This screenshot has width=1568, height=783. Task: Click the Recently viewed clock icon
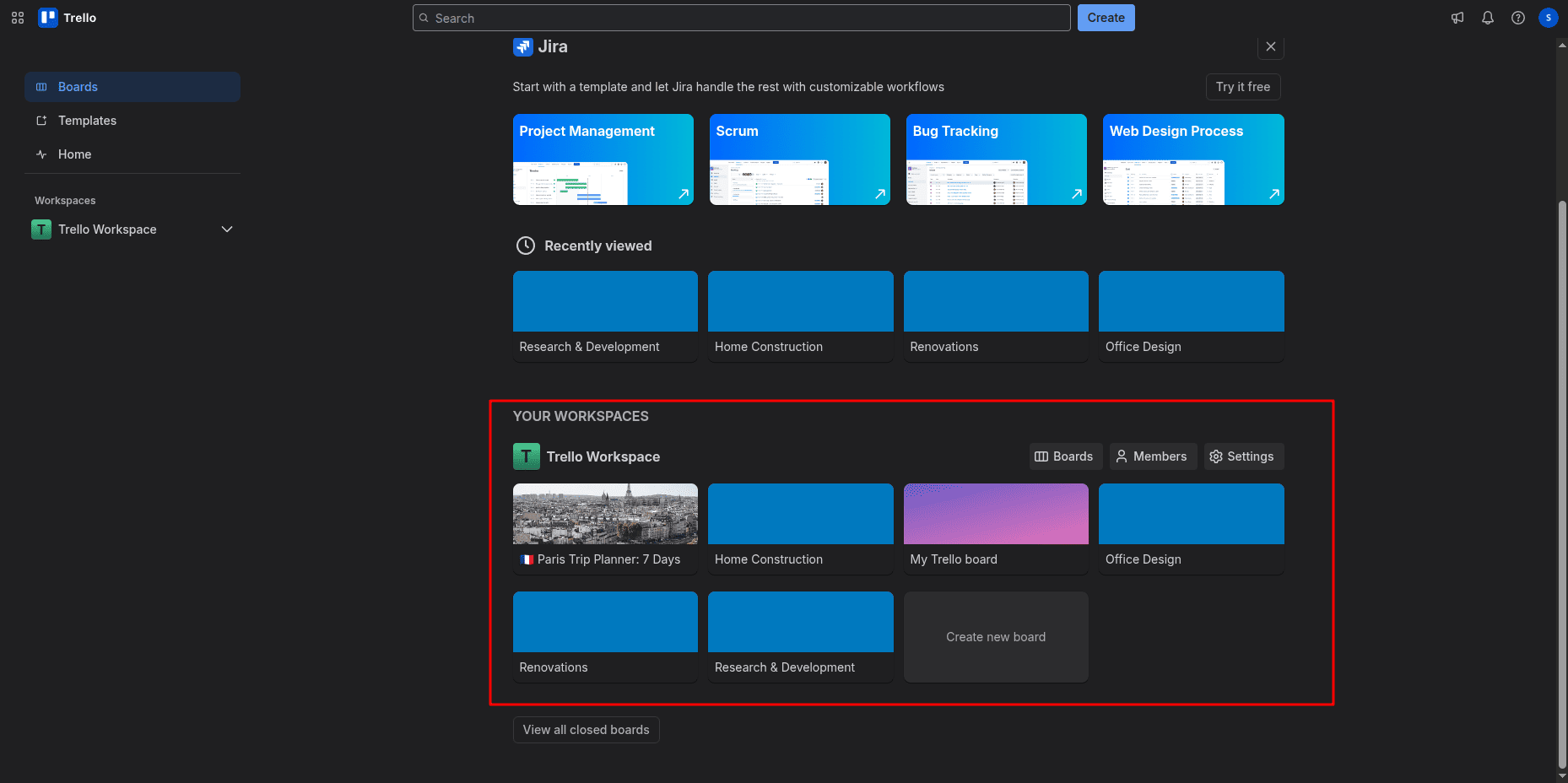tap(526, 246)
